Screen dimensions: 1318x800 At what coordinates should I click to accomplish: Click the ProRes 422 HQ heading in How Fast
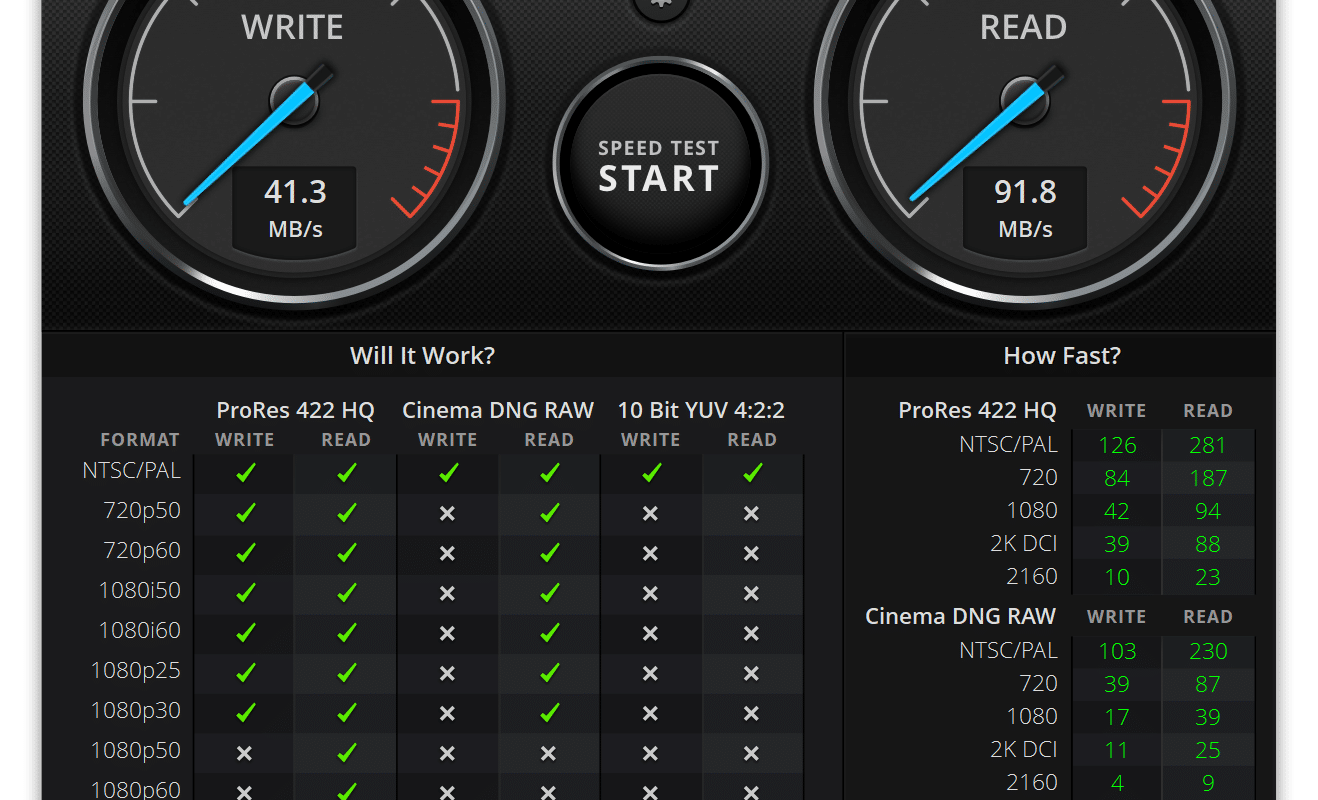point(977,410)
